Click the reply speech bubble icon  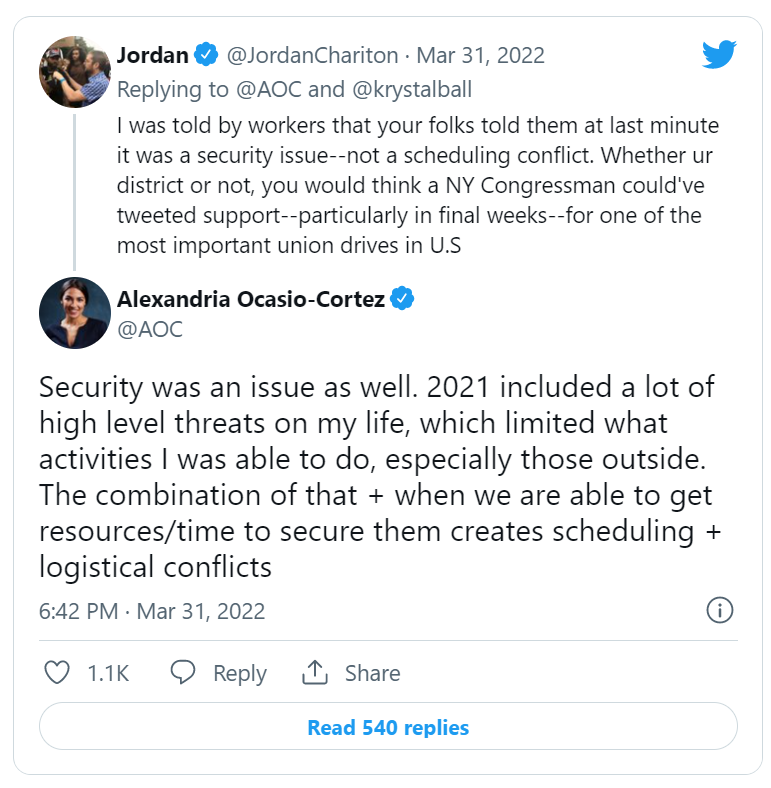(x=183, y=673)
